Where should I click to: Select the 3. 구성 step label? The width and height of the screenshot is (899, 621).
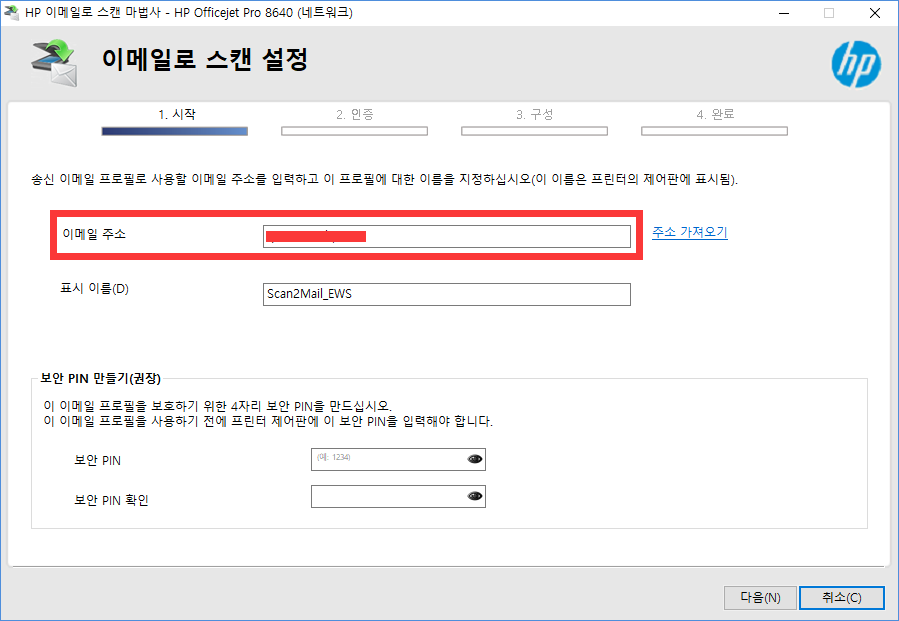[x=534, y=114]
